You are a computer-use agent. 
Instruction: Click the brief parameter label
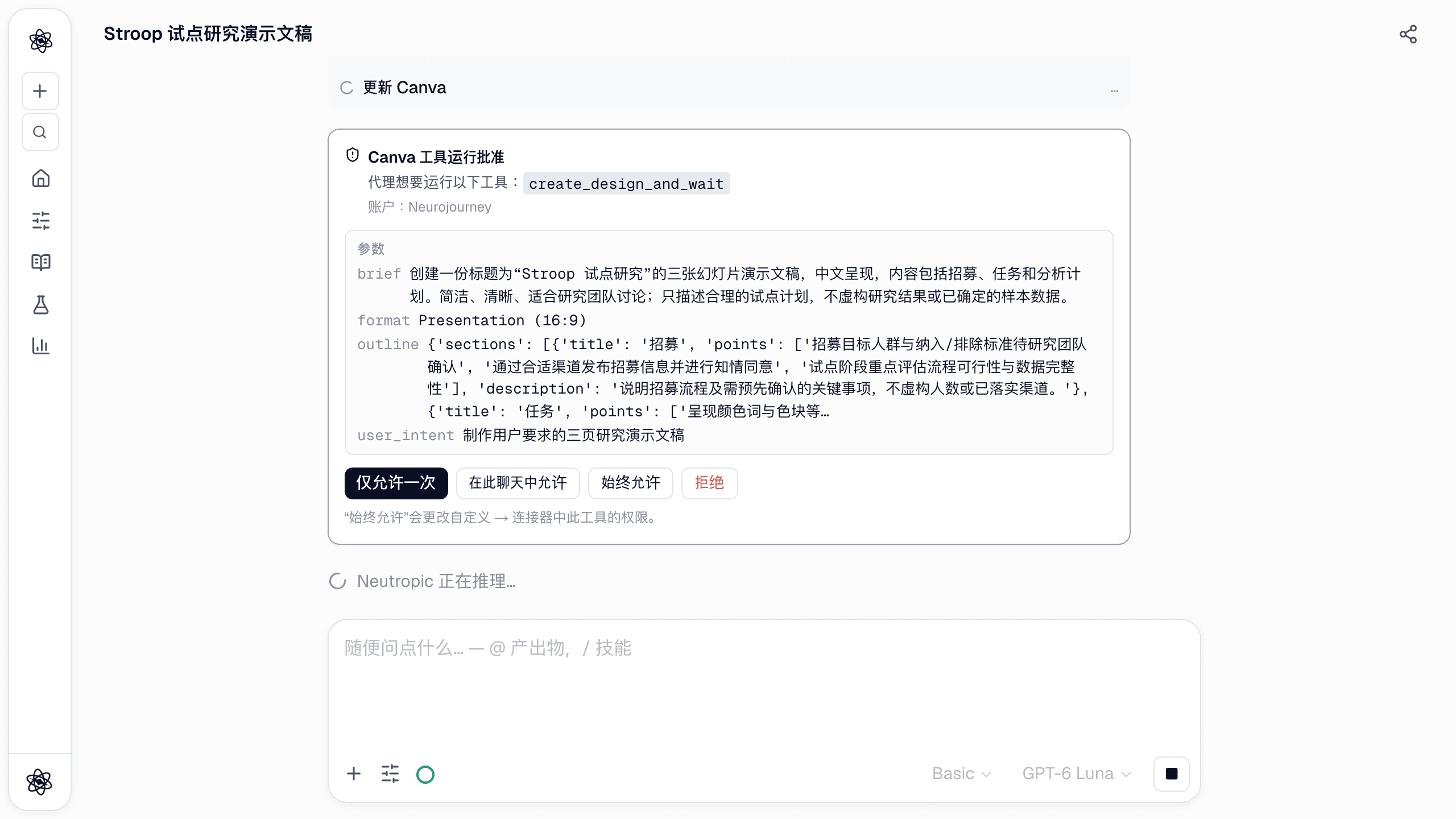pos(379,274)
